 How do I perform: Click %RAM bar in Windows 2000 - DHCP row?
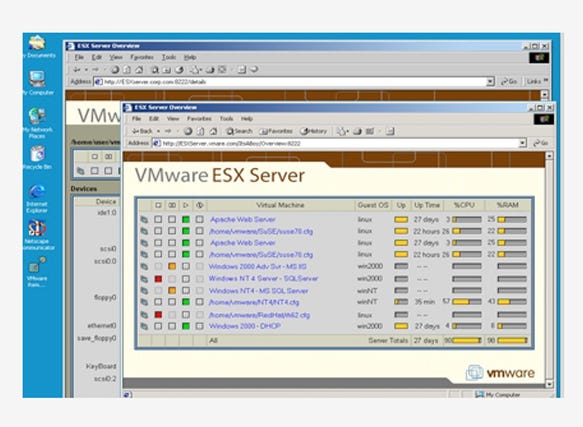[512, 326]
